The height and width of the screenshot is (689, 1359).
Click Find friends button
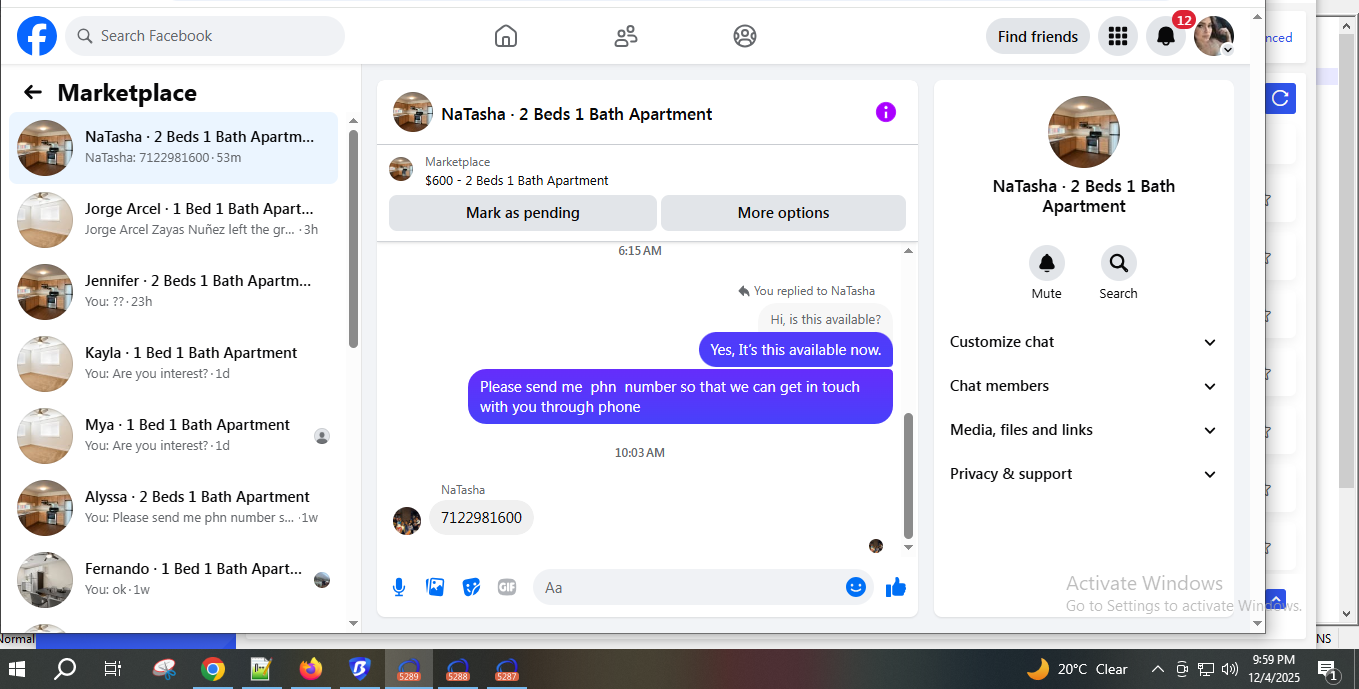click(x=1038, y=36)
